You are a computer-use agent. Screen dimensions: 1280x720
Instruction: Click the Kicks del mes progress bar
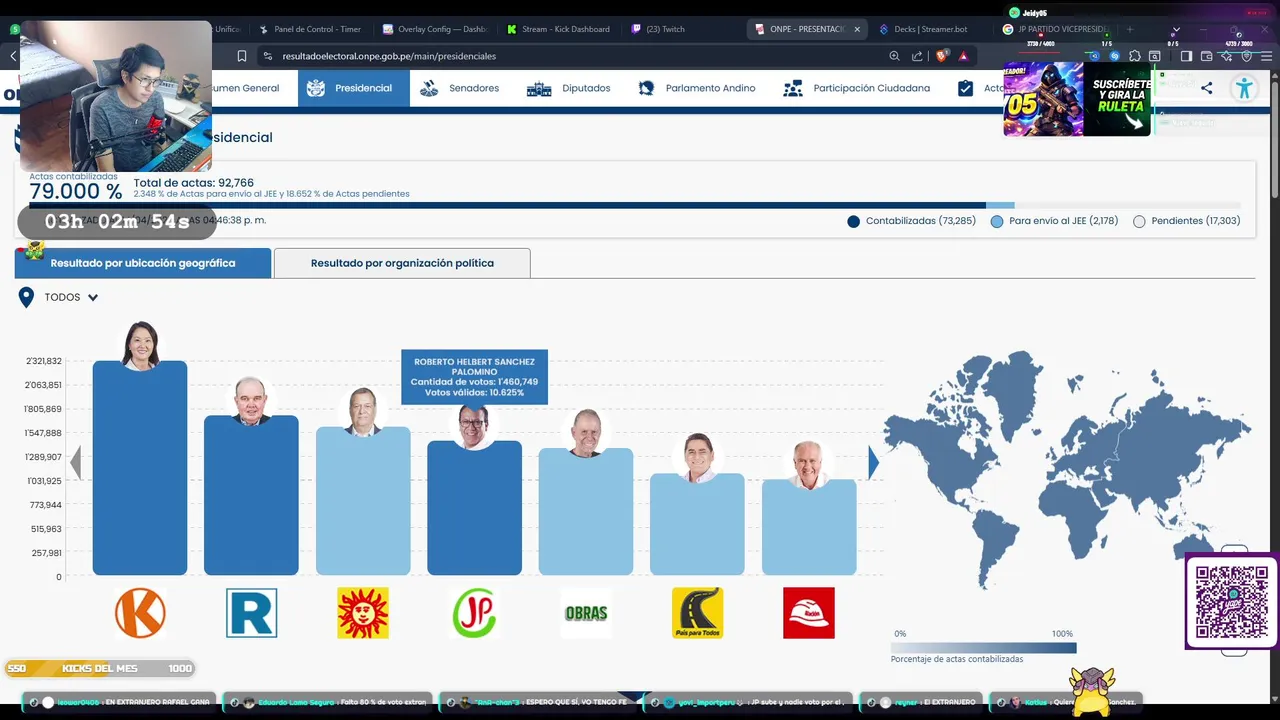click(99, 668)
